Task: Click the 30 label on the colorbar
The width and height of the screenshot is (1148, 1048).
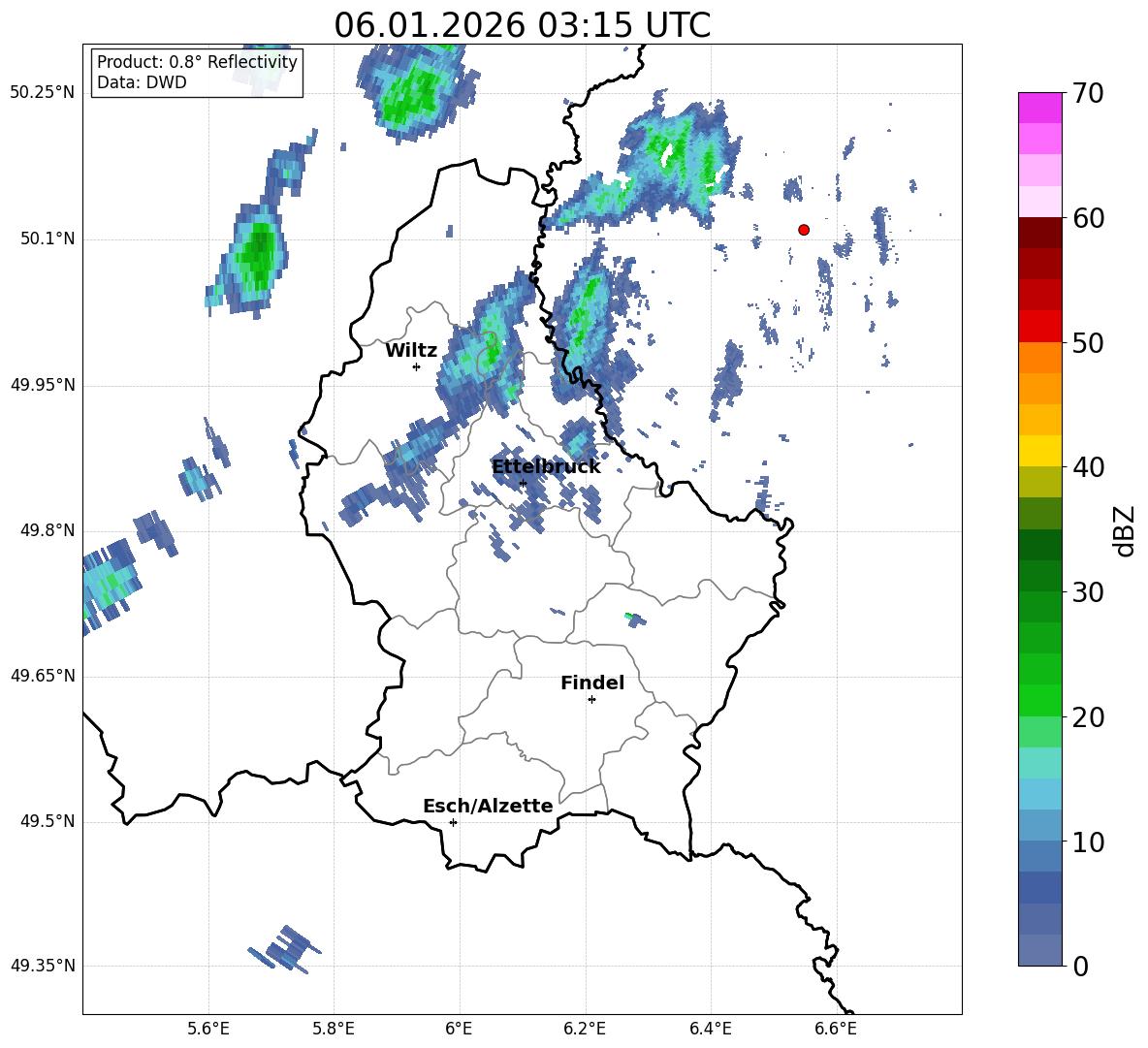Action: click(1088, 592)
